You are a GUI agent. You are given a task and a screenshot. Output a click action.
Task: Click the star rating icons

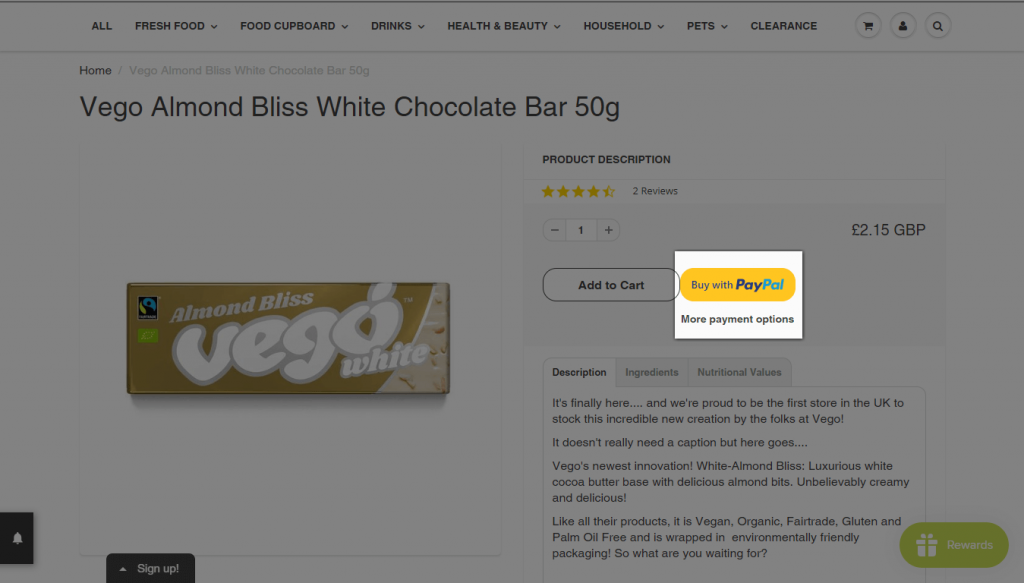point(578,191)
